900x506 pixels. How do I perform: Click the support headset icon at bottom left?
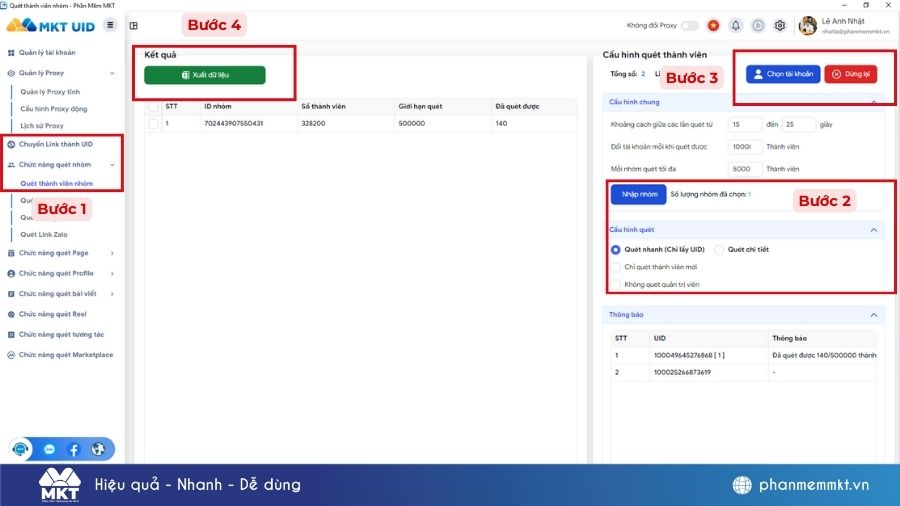[x=21, y=449]
